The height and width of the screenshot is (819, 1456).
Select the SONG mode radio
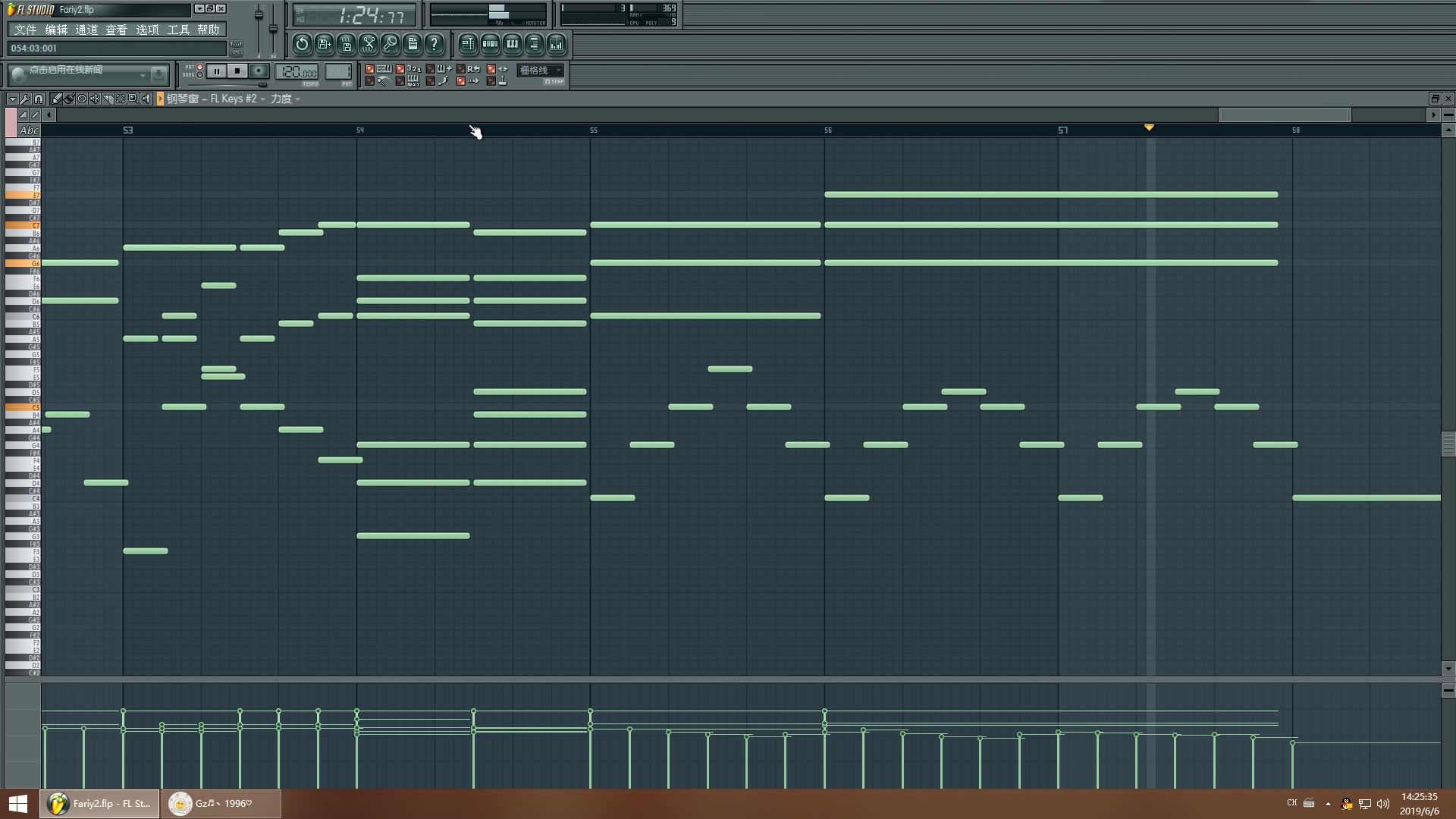pos(199,74)
